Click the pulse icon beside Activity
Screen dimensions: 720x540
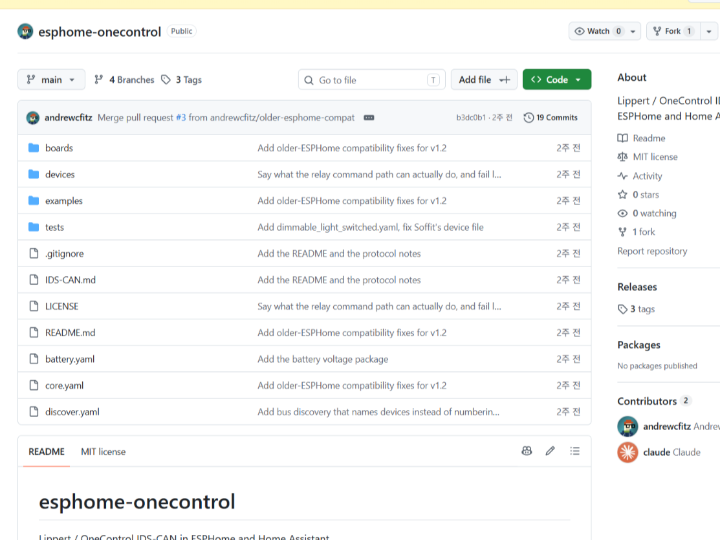(622, 176)
